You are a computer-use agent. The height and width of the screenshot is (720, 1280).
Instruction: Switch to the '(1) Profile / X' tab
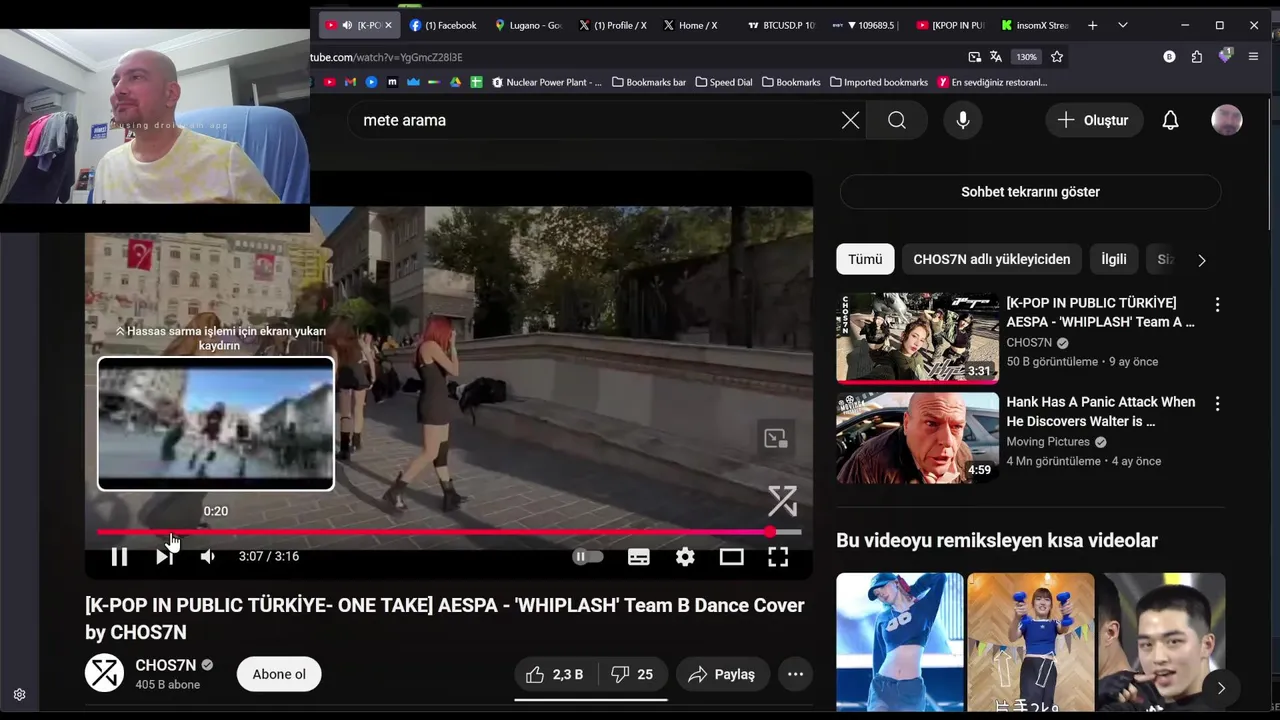[613, 25]
